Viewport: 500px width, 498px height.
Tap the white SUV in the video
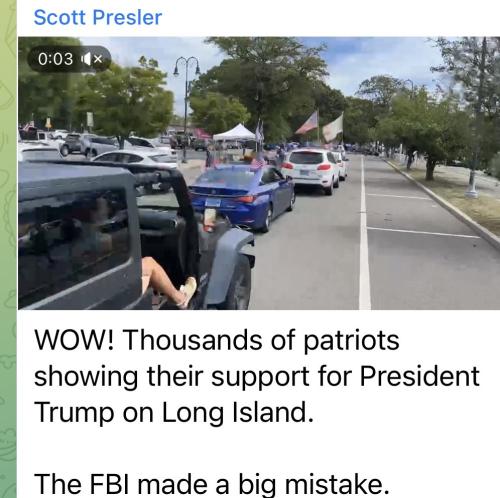(x=311, y=170)
